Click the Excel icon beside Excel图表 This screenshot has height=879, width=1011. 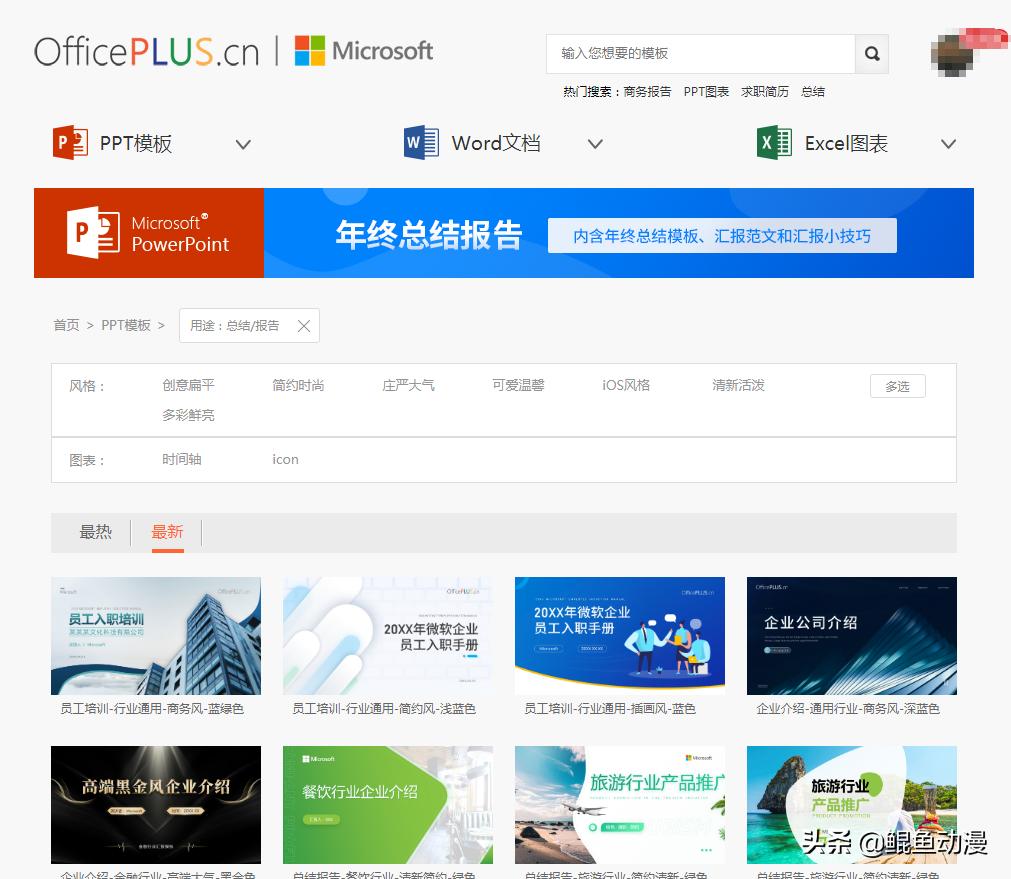pos(774,143)
